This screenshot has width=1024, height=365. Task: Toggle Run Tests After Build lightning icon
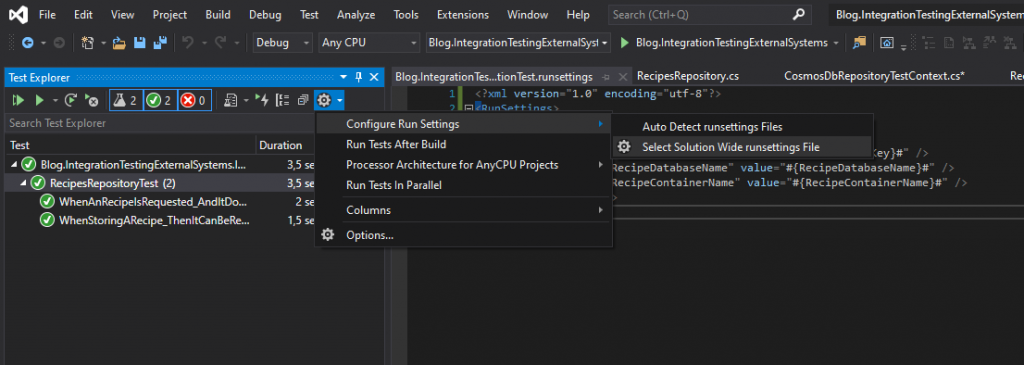coord(263,100)
